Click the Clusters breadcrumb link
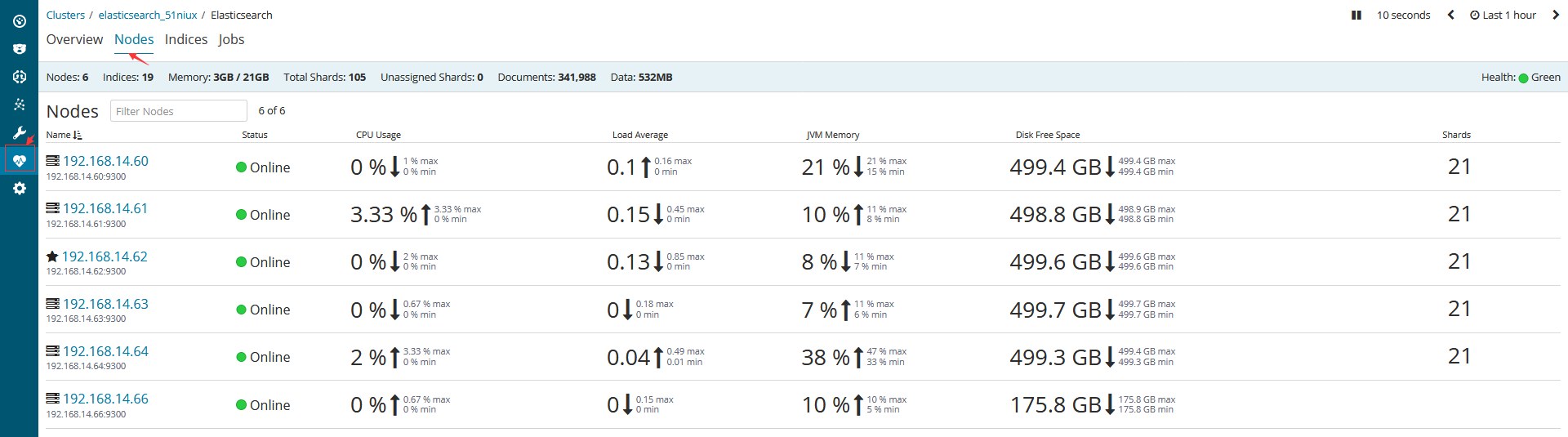Screen dimensions: 1568x437 [65, 15]
